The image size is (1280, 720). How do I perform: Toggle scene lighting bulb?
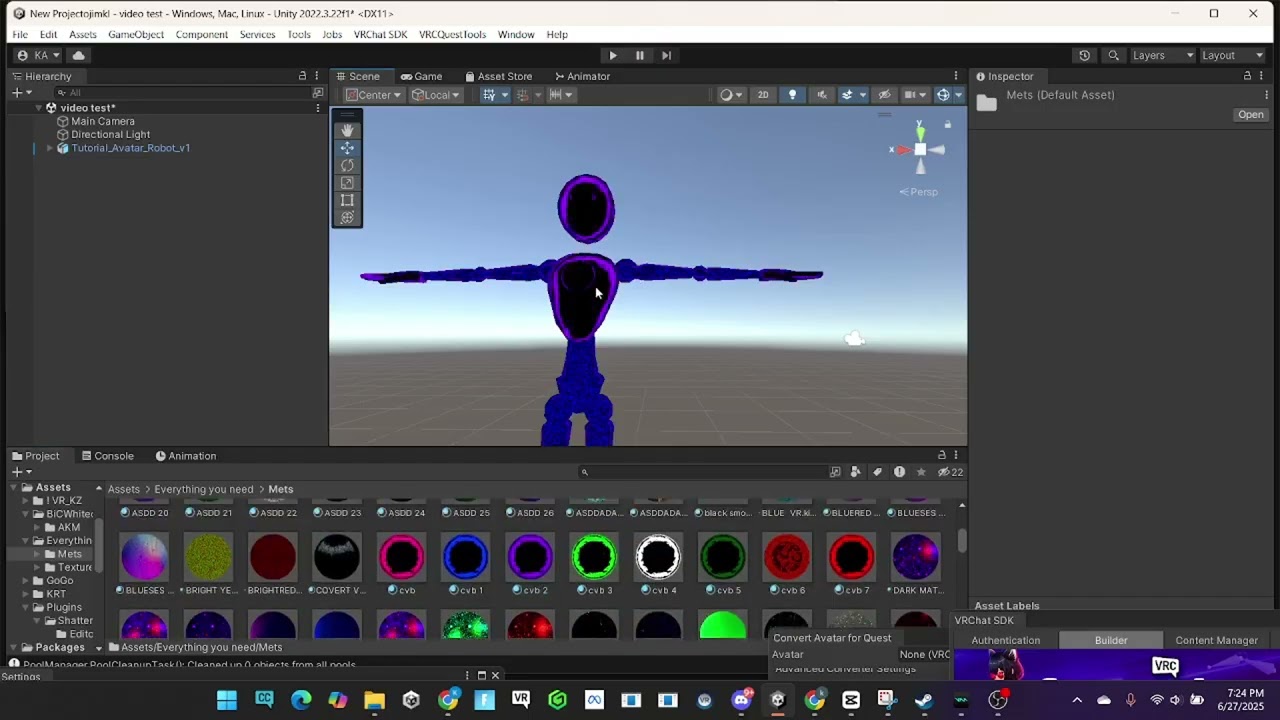click(x=792, y=95)
